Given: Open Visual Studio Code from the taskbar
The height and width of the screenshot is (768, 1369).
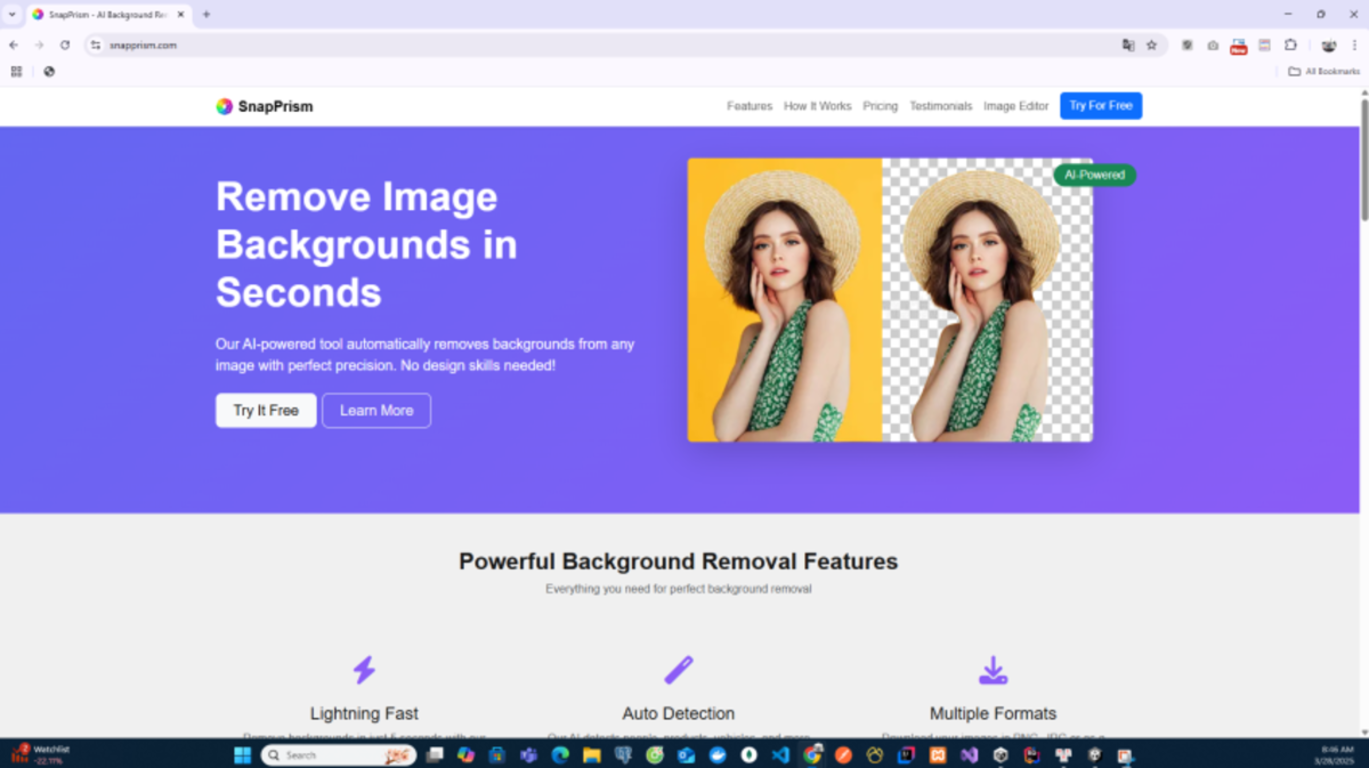Looking at the screenshot, I should [780, 755].
